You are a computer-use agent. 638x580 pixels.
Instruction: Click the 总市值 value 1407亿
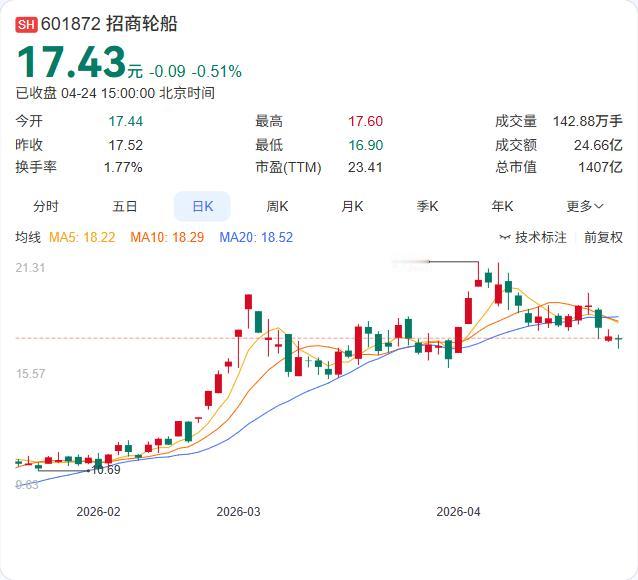tap(601, 167)
